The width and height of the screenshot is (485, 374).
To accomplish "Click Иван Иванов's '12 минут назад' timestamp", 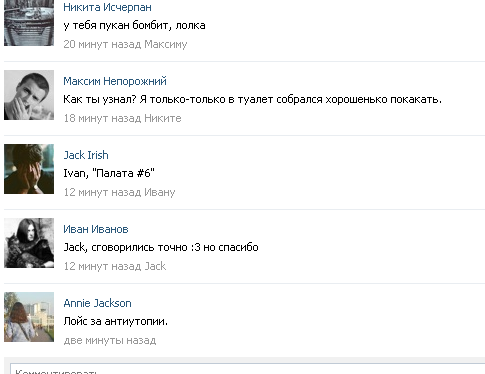I will pyautogui.click(x=102, y=266).
